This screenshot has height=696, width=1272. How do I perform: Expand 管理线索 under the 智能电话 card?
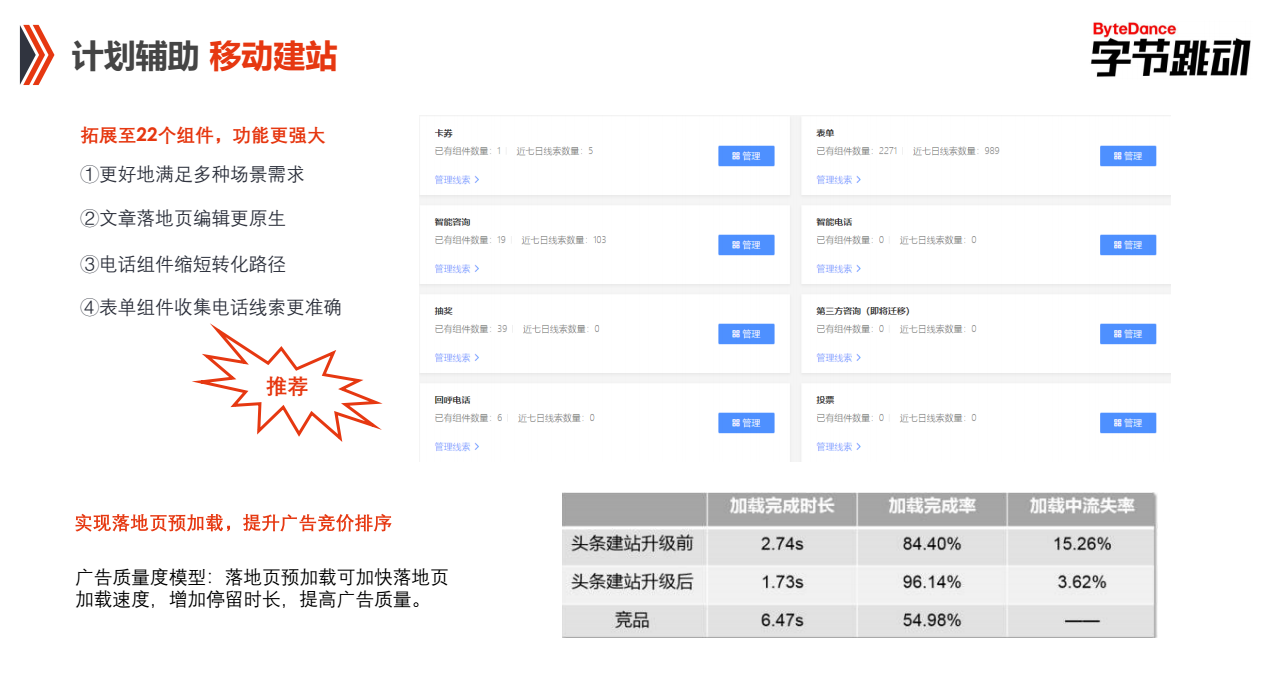(834, 268)
